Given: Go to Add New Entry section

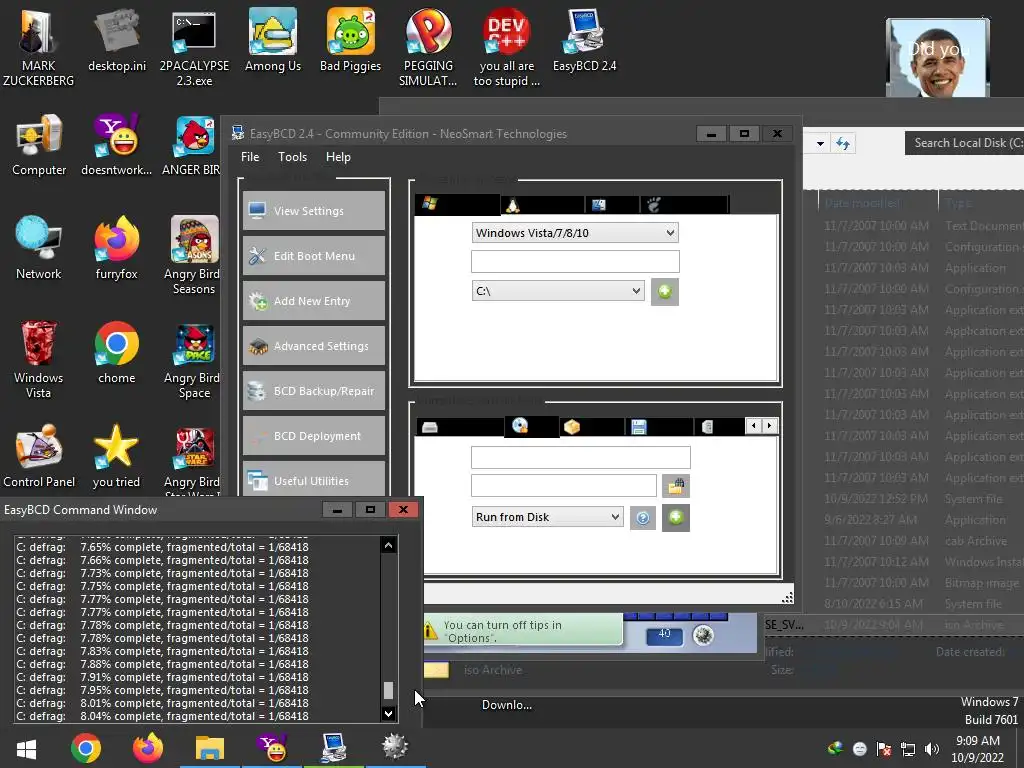Looking at the screenshot, I should coord(314,300).
